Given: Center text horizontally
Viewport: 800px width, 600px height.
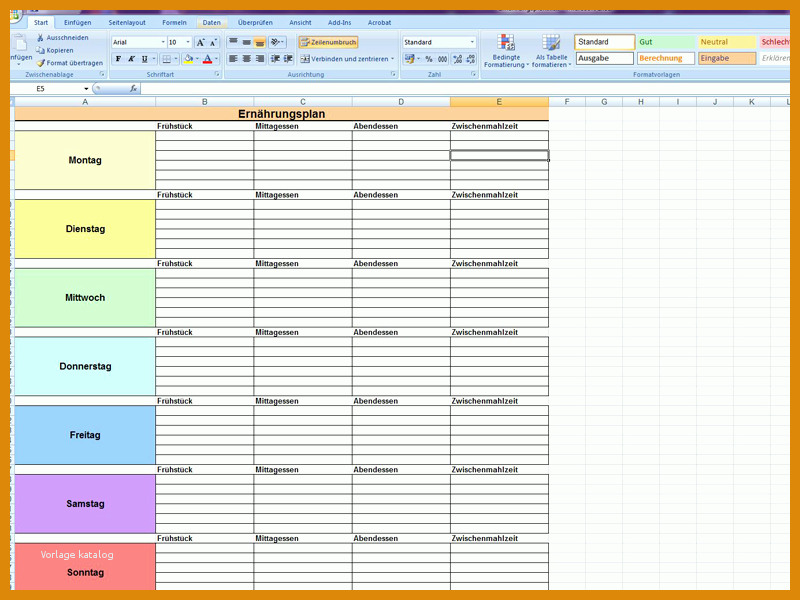Looking at the screenshot, I should [x=246, y=59].
